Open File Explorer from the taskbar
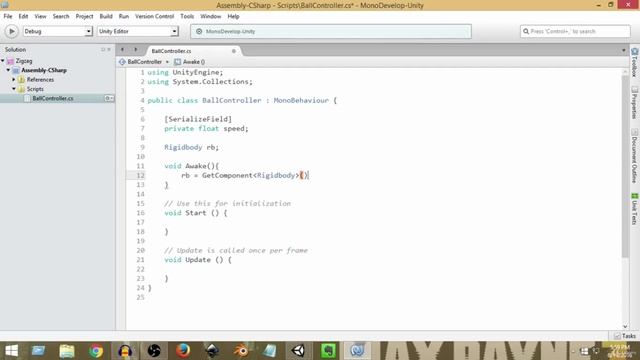640x360 pixels. (x=67, y=351)
